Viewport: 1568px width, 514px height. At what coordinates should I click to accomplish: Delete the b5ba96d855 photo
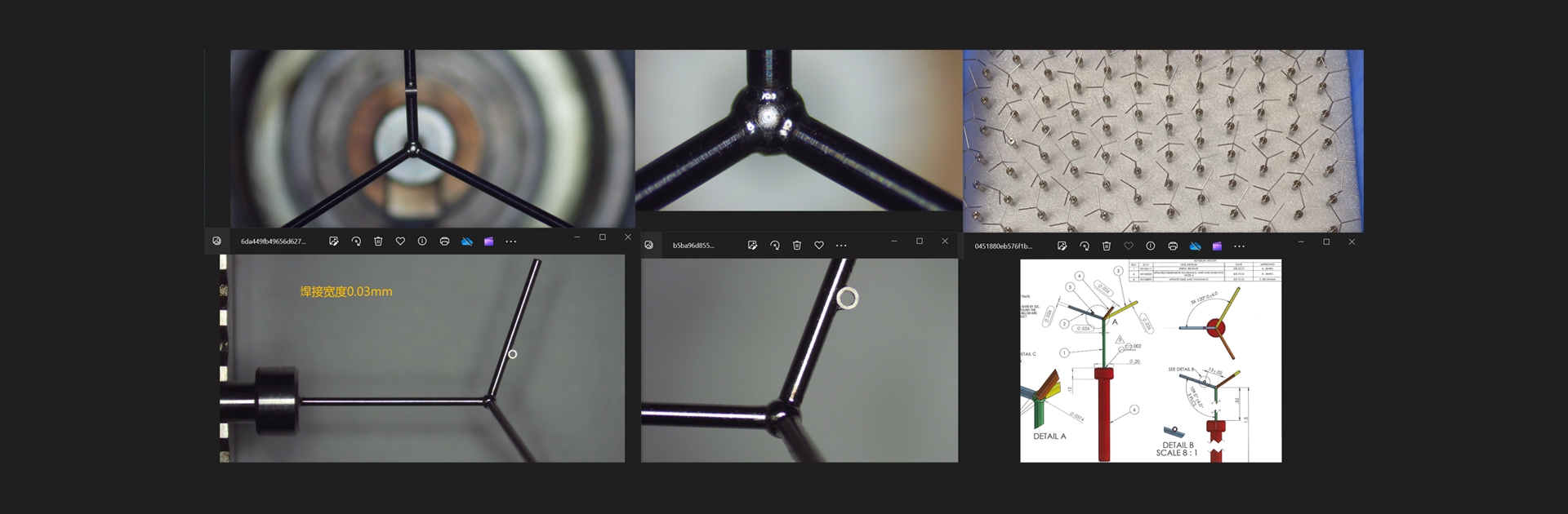(797, 246)
